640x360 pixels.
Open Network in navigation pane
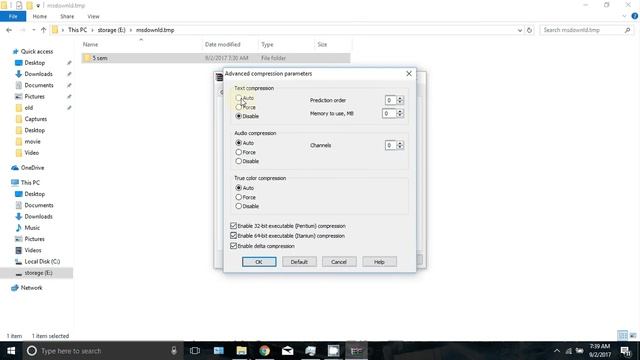pos(31,287)
